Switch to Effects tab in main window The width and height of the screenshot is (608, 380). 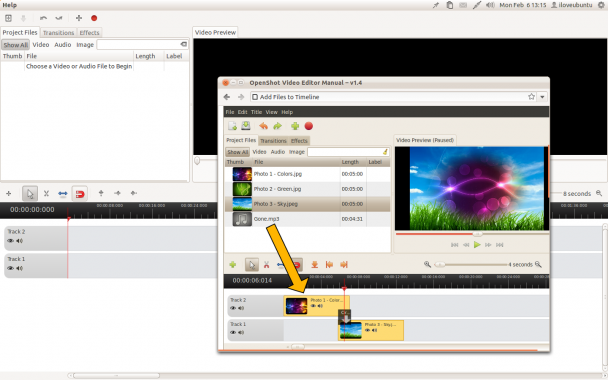[x=90, y=33]
